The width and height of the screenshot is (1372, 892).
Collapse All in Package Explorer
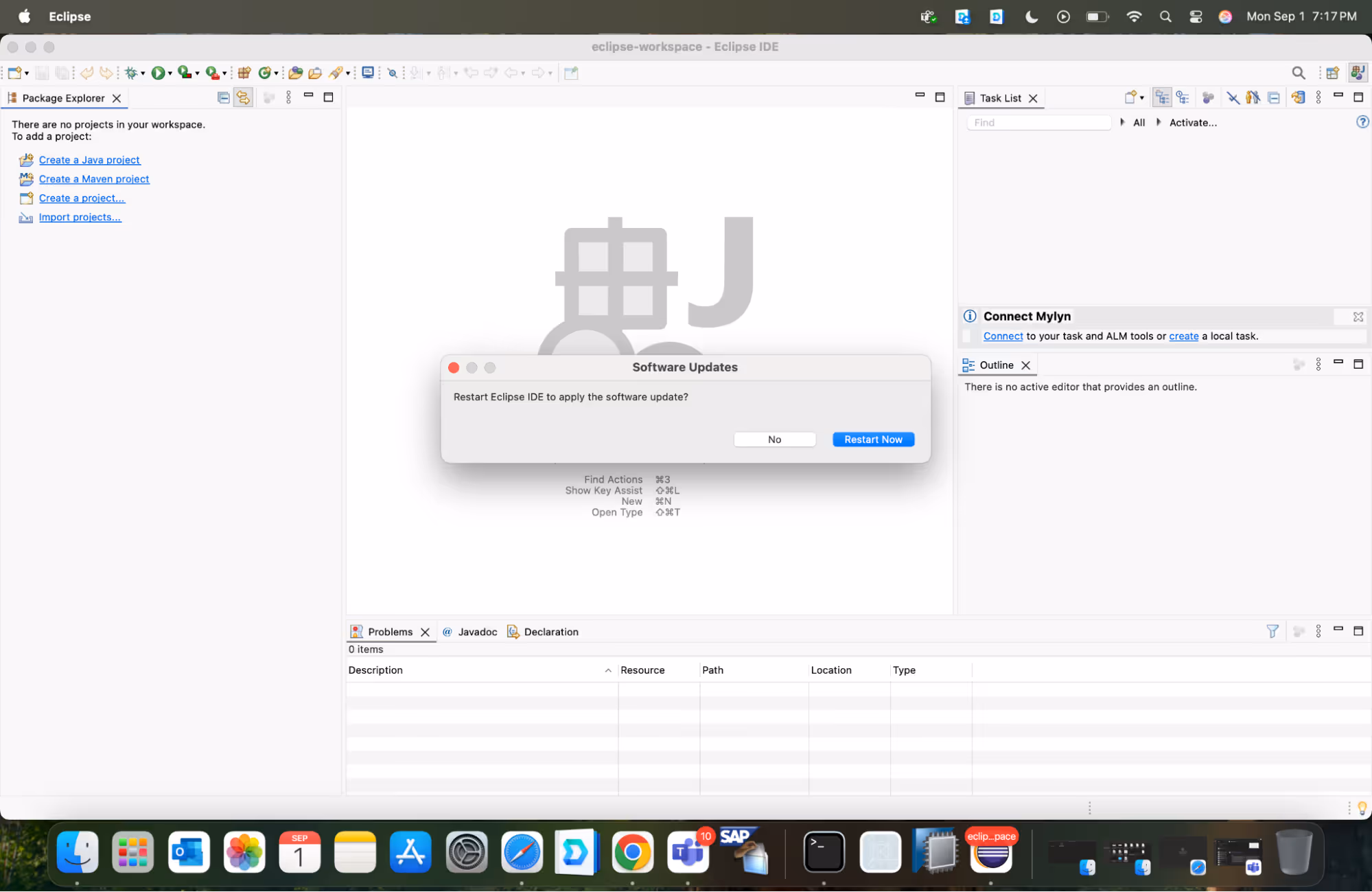pyautogui.click(x=223, y=98)
